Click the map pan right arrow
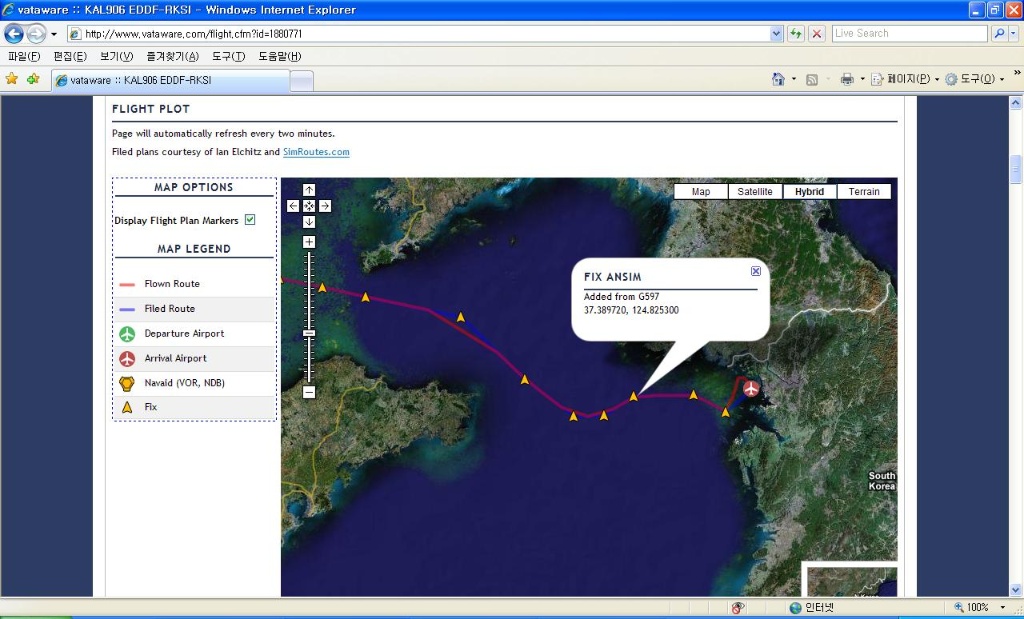Image resolution: width=1024 pixels, height=619 pixels. (x=325, y=206)
